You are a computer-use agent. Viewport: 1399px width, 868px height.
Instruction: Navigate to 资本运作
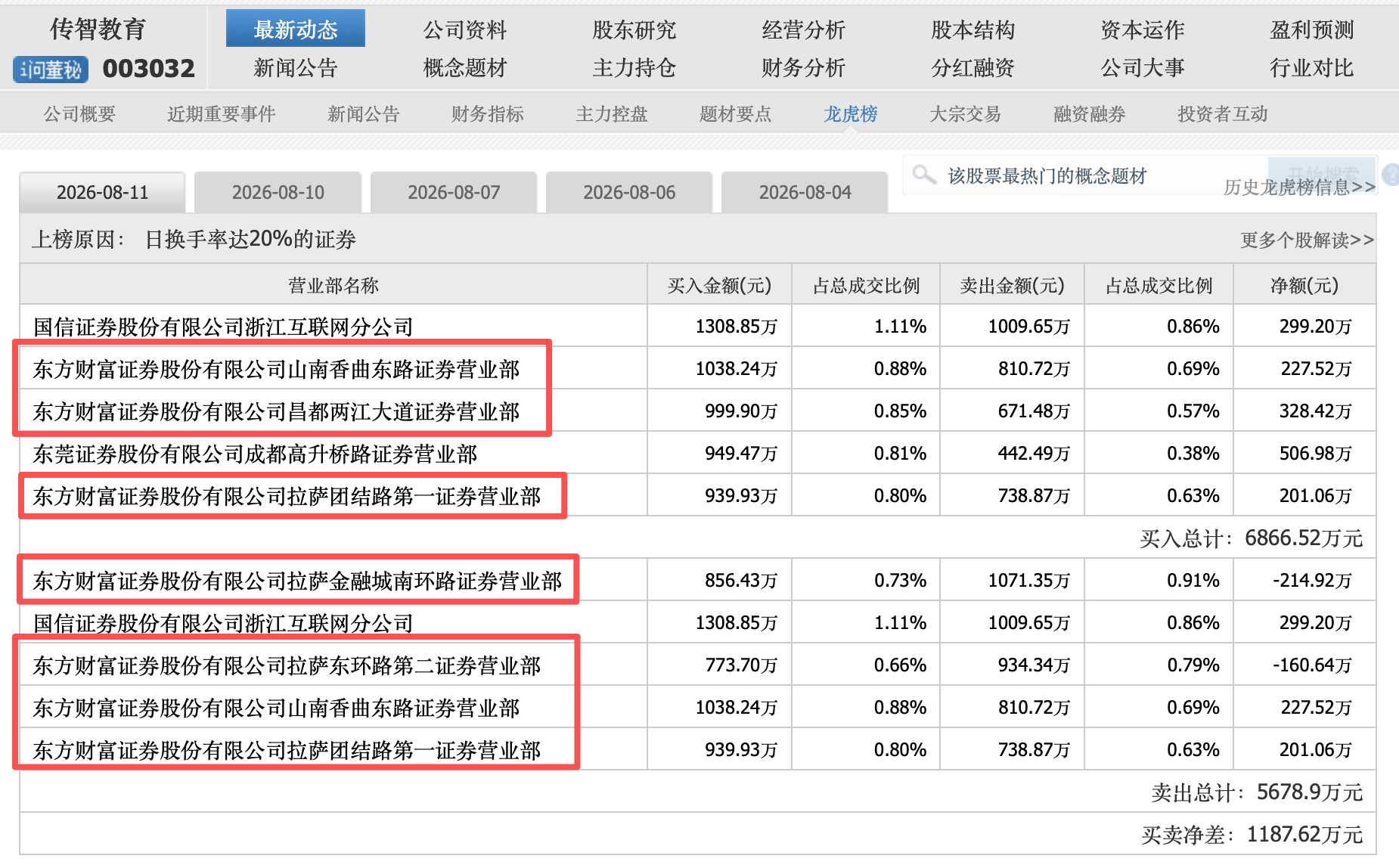click(x=1143, y=29)
